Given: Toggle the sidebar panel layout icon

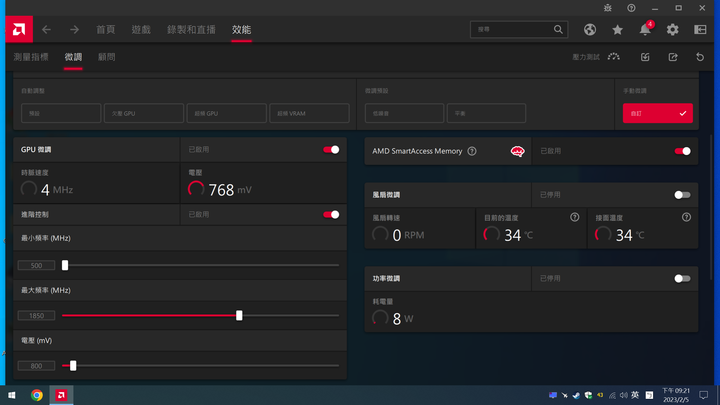Looking at the screenshot, I should (700, 29).
